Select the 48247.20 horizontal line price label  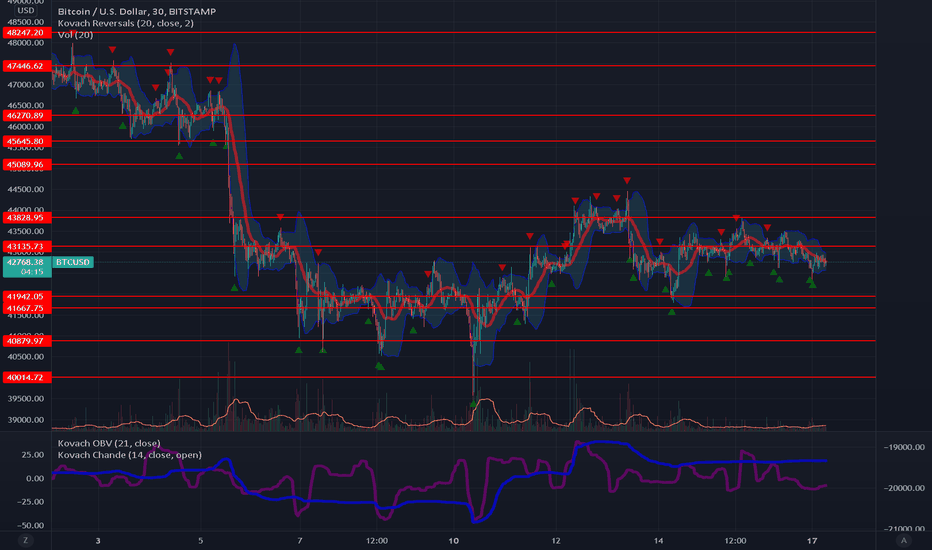click(27, 33)
